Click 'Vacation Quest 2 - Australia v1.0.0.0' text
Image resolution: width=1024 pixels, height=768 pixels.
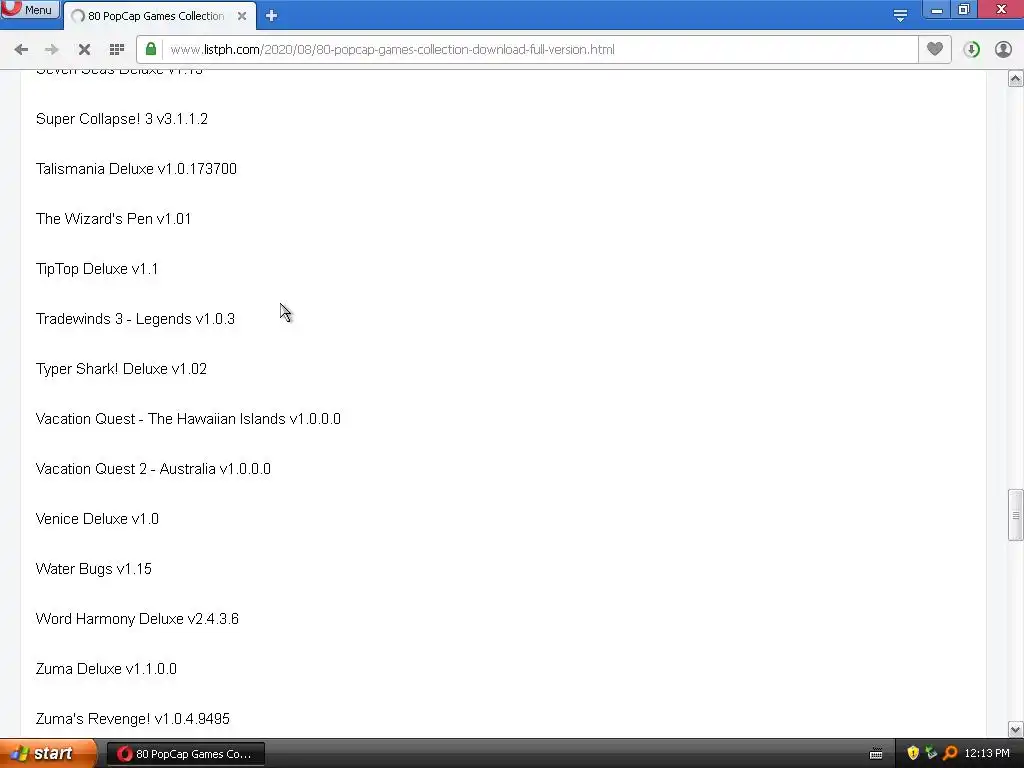coord(153,469)
